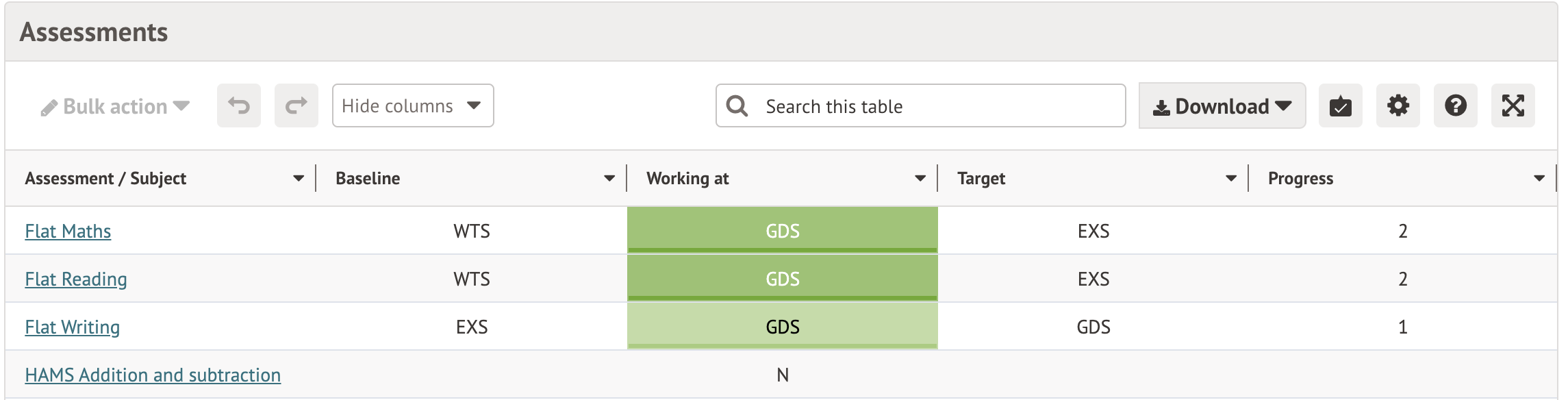1568x400 pixels.
Task: Expand table to fullscreen
Action: pos(1513,105)
